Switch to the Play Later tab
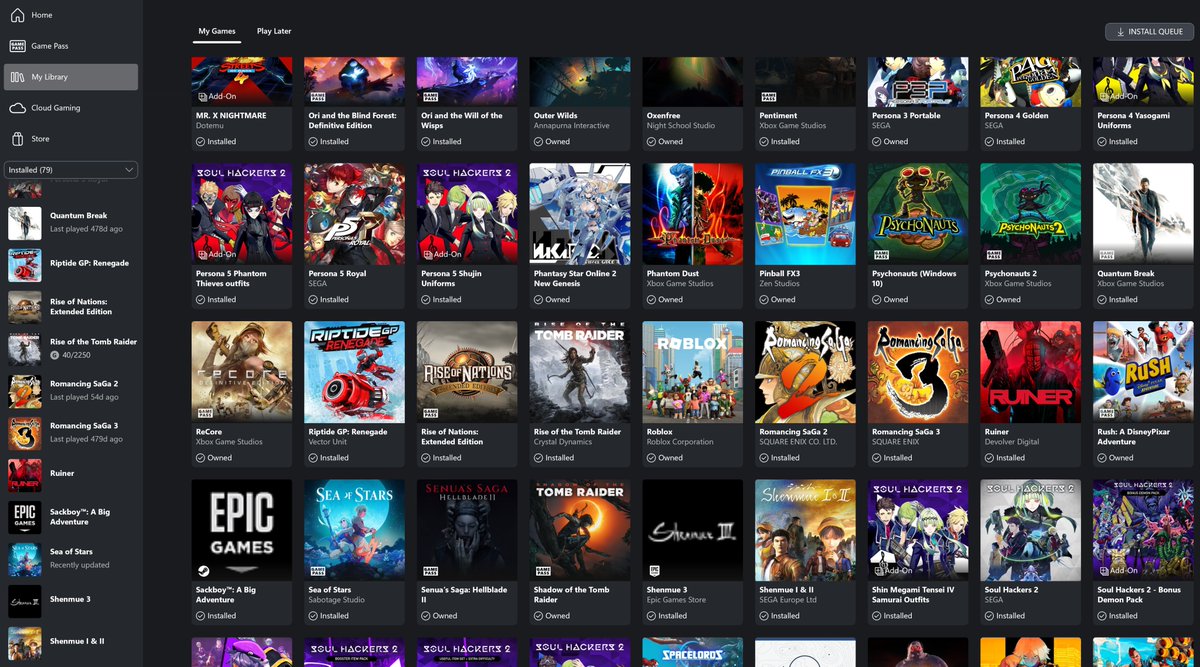Viewport: 1200px width, 667px height. click(x=274, y=31)
